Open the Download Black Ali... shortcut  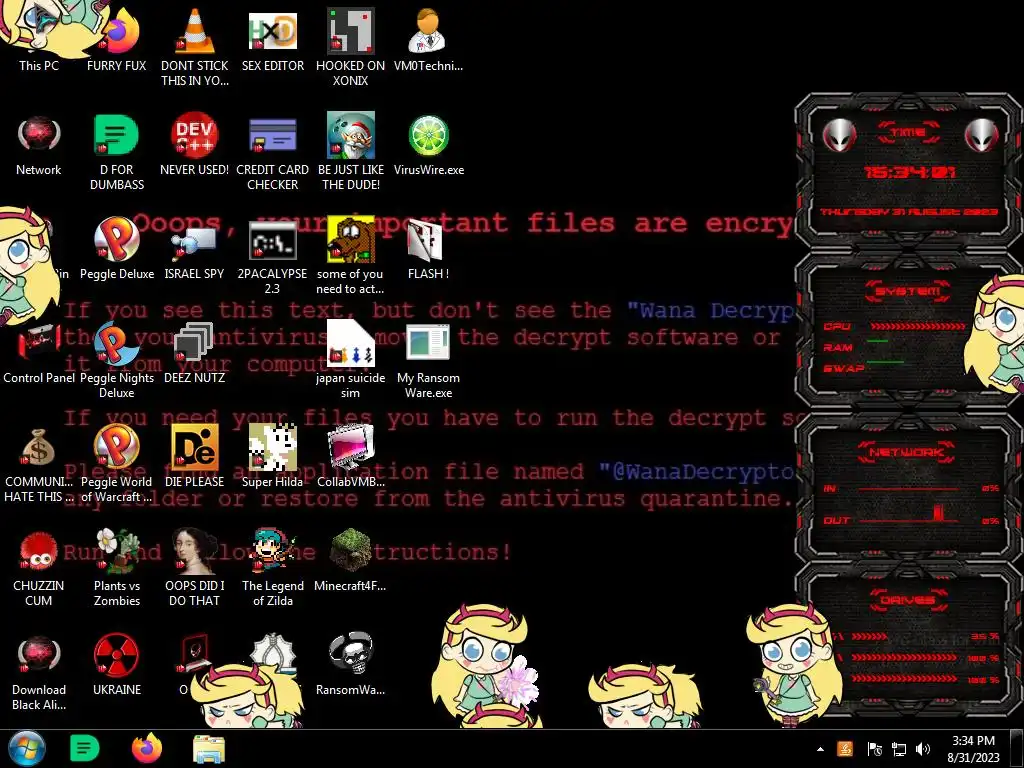tap(39, 673)
